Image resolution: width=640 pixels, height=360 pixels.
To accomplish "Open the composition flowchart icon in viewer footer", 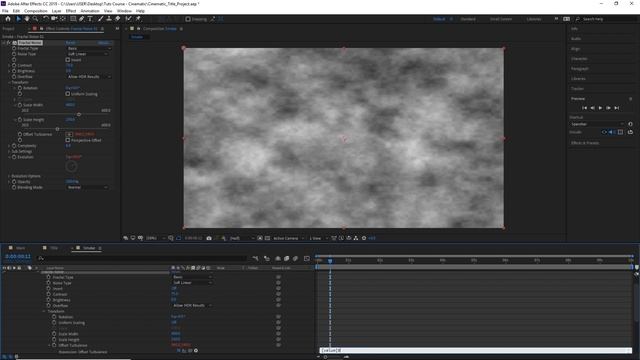I will click(356, 238).
